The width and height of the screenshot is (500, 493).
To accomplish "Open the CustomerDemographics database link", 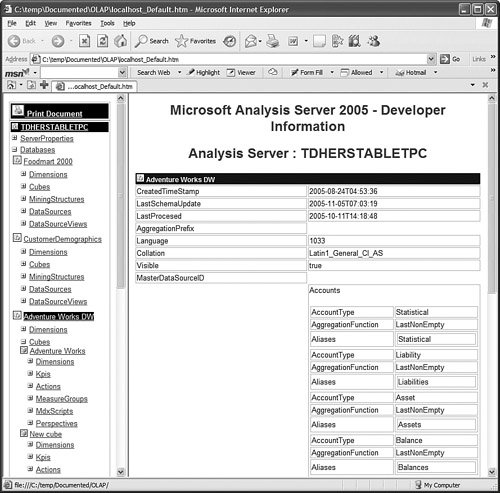I will click(62, 239).
